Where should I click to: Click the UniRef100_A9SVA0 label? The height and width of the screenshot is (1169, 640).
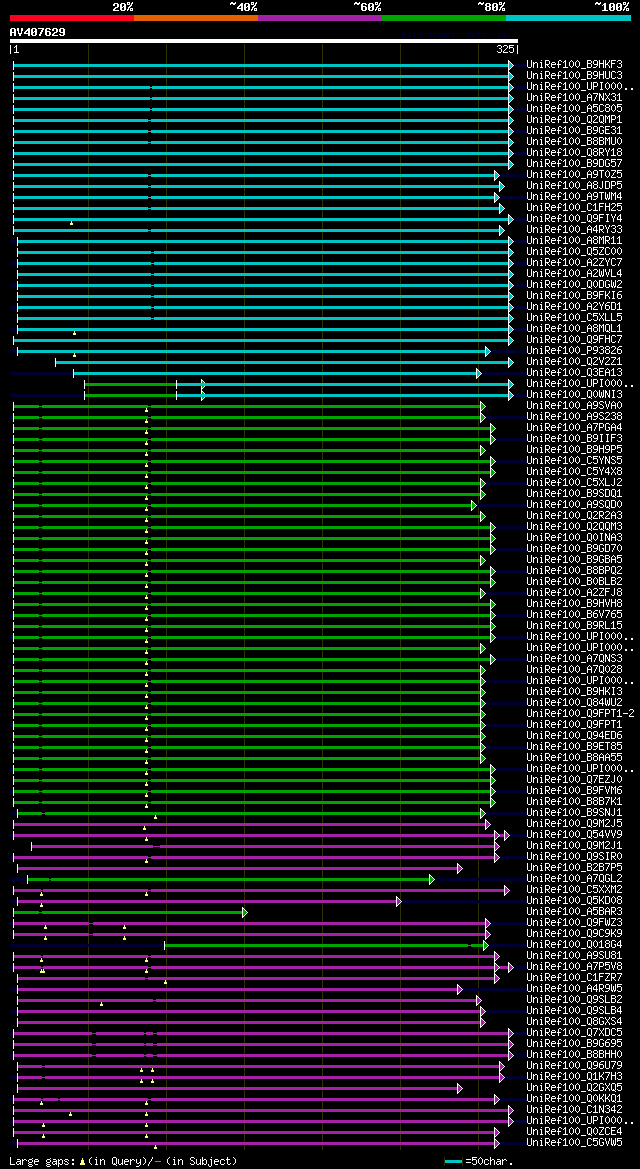point(574,406)
